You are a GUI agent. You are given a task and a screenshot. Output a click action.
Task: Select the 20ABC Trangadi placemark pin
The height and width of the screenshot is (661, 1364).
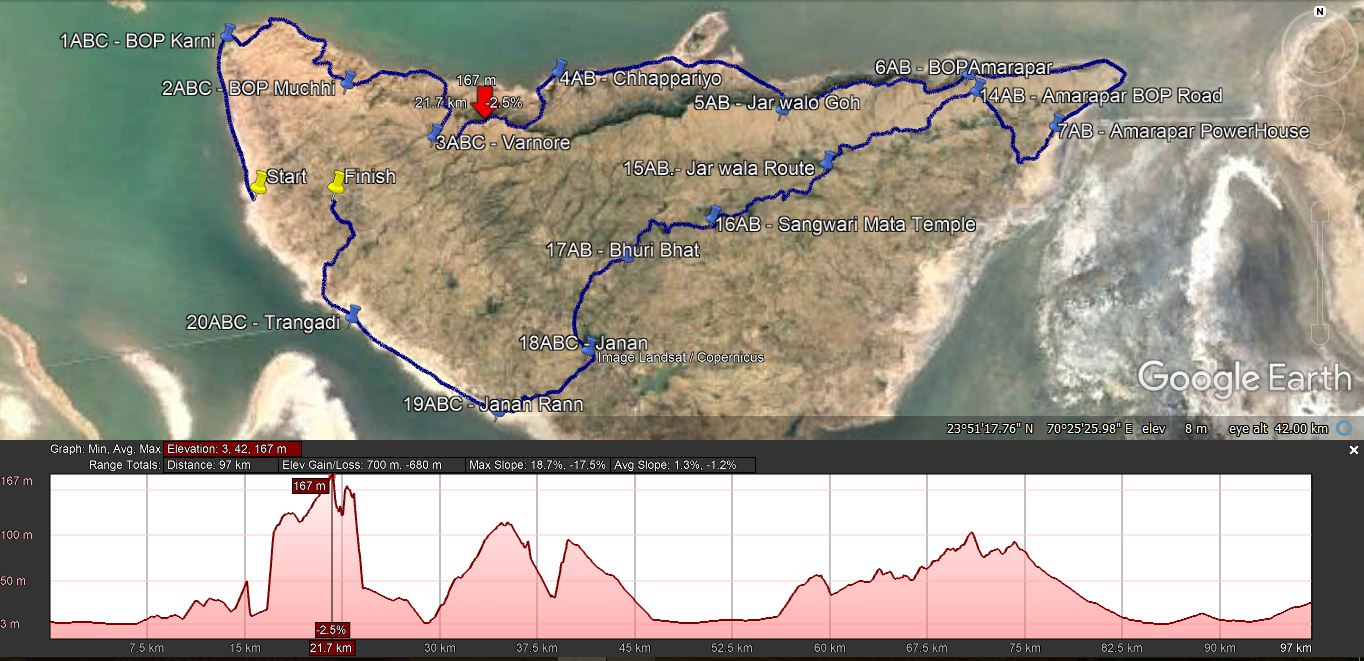tap(352, 315)
